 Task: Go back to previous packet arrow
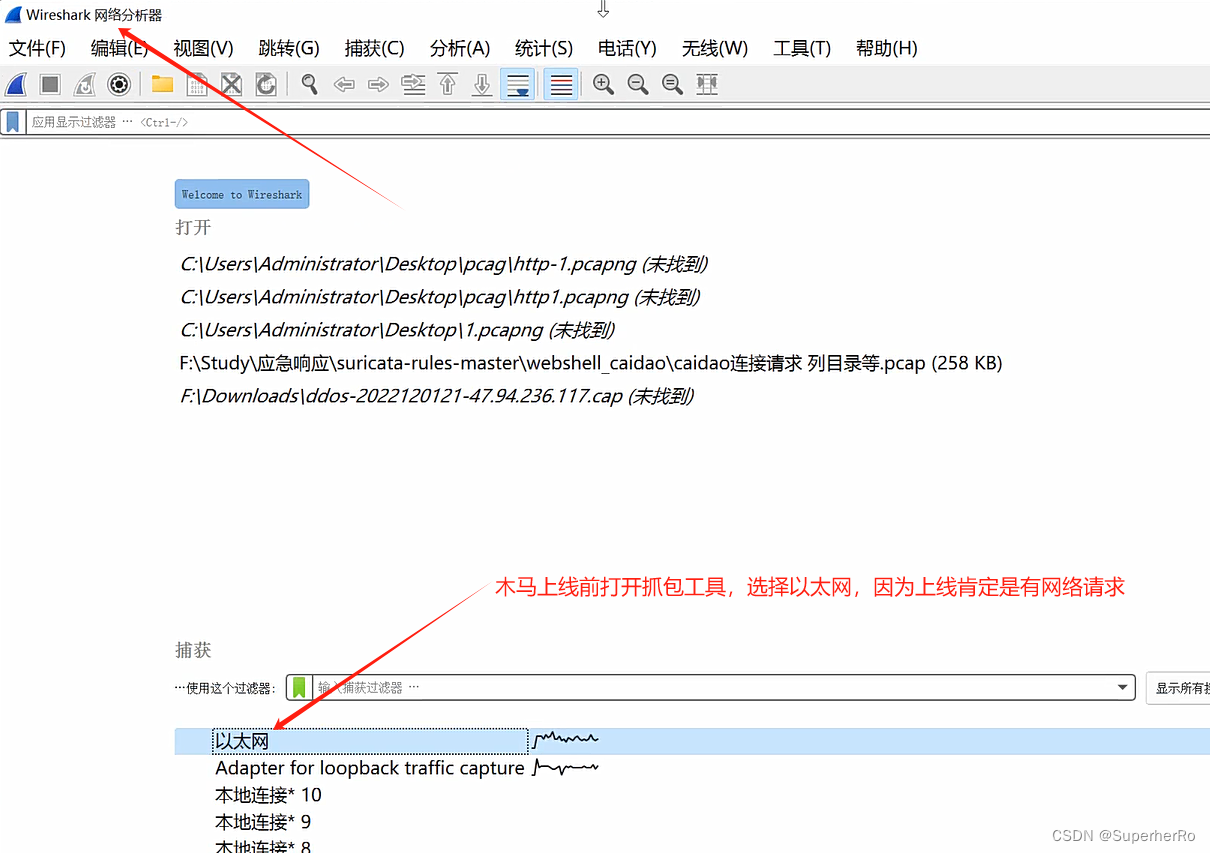point(344,85)
